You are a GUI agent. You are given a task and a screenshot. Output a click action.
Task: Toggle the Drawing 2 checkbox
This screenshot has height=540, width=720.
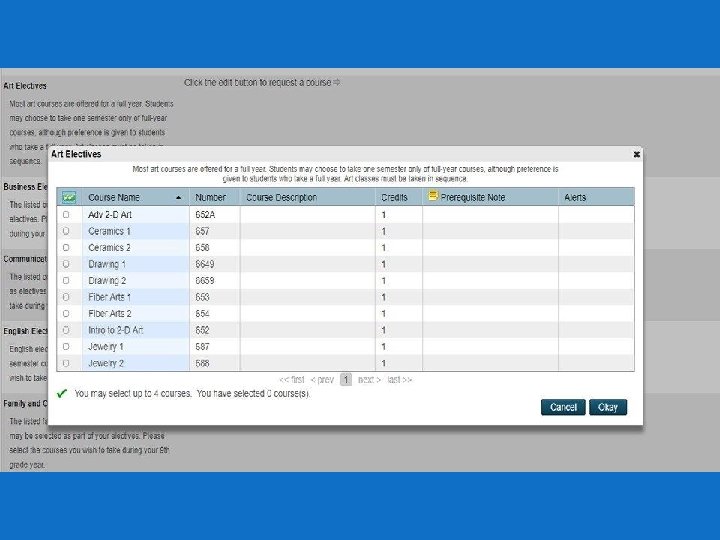pyautogui.click(x=66, y=281)
